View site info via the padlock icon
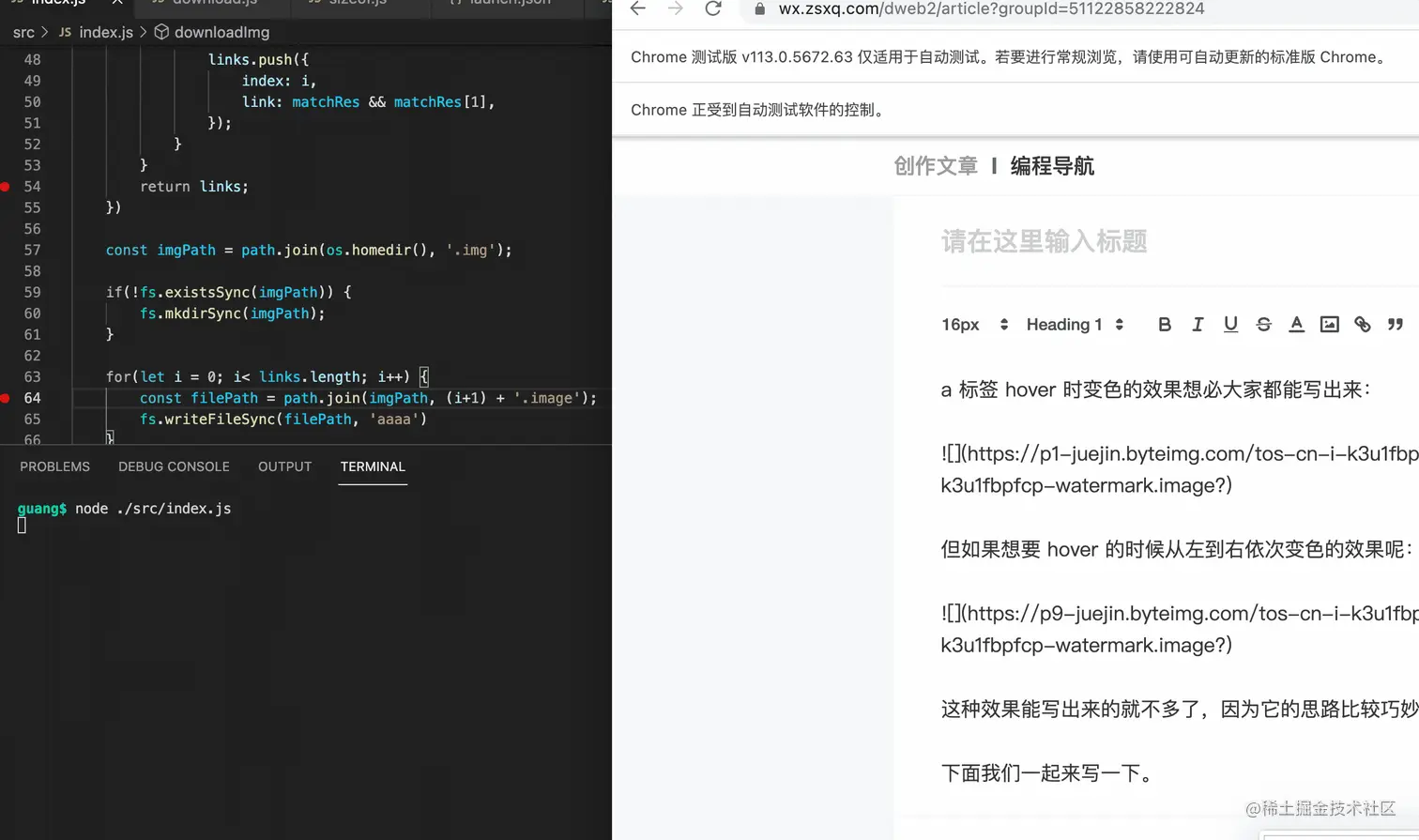 coord(759,8)
